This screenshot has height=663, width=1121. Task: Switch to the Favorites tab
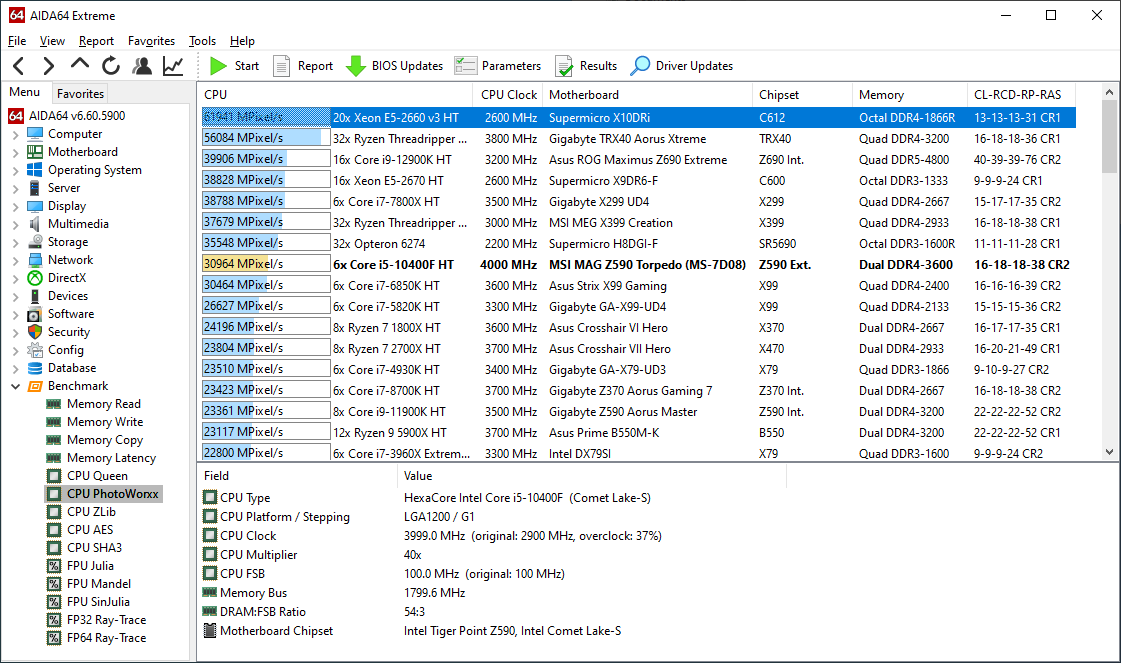[80, 94]
